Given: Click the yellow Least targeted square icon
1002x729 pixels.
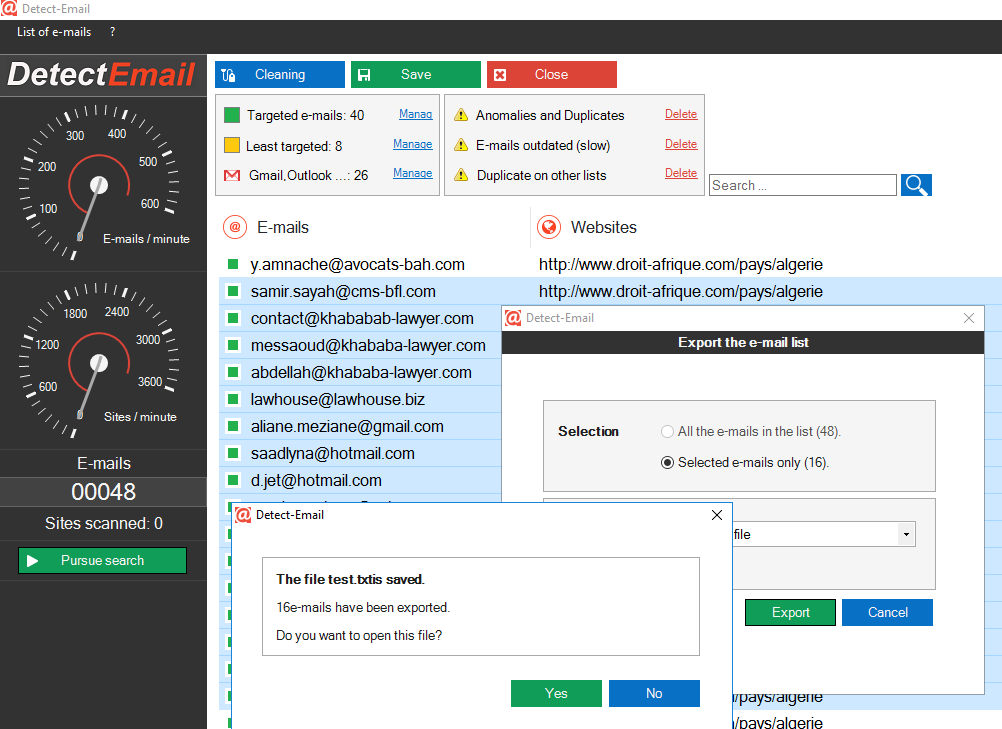Looking at the screenshot, I should pos(232,145).
